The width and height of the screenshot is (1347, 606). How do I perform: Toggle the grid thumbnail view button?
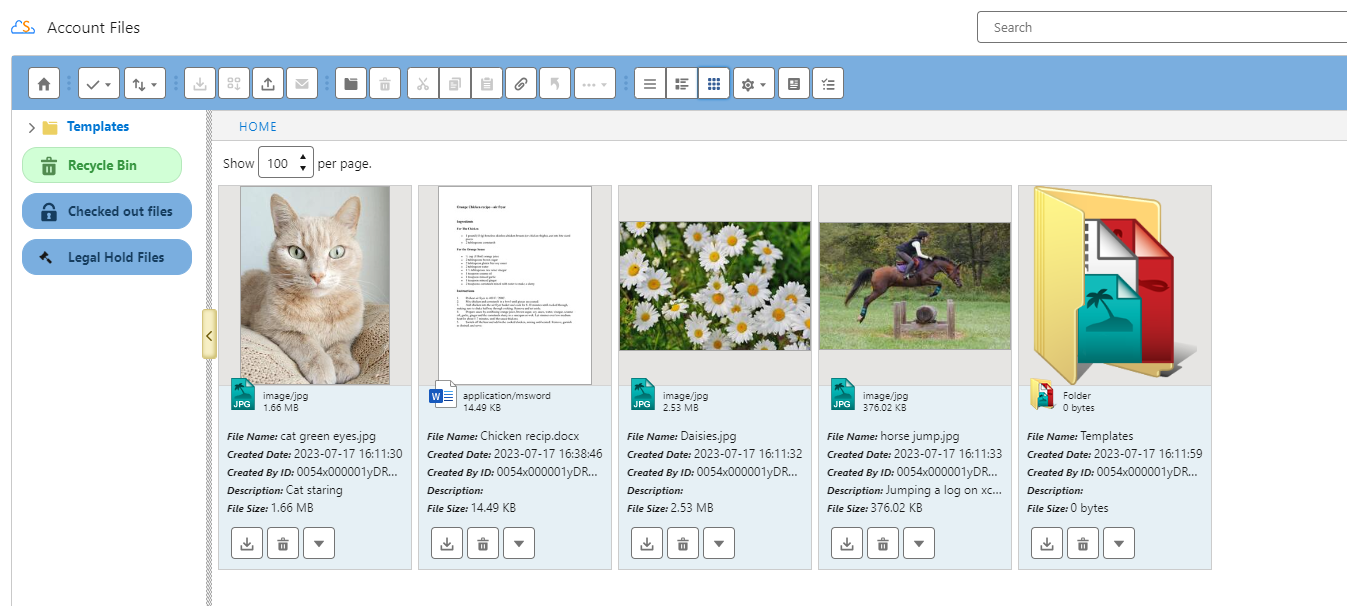point(713,84)
